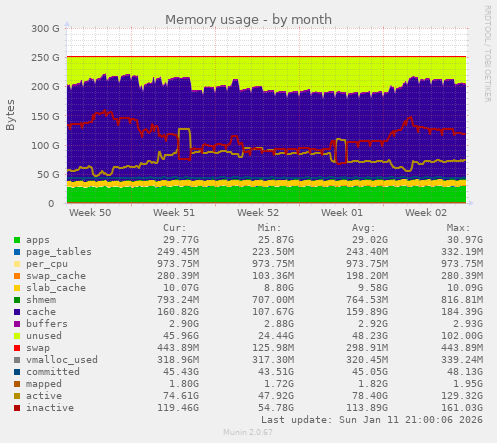
Task: Click the inactive legend label
Action: point(50,408)
